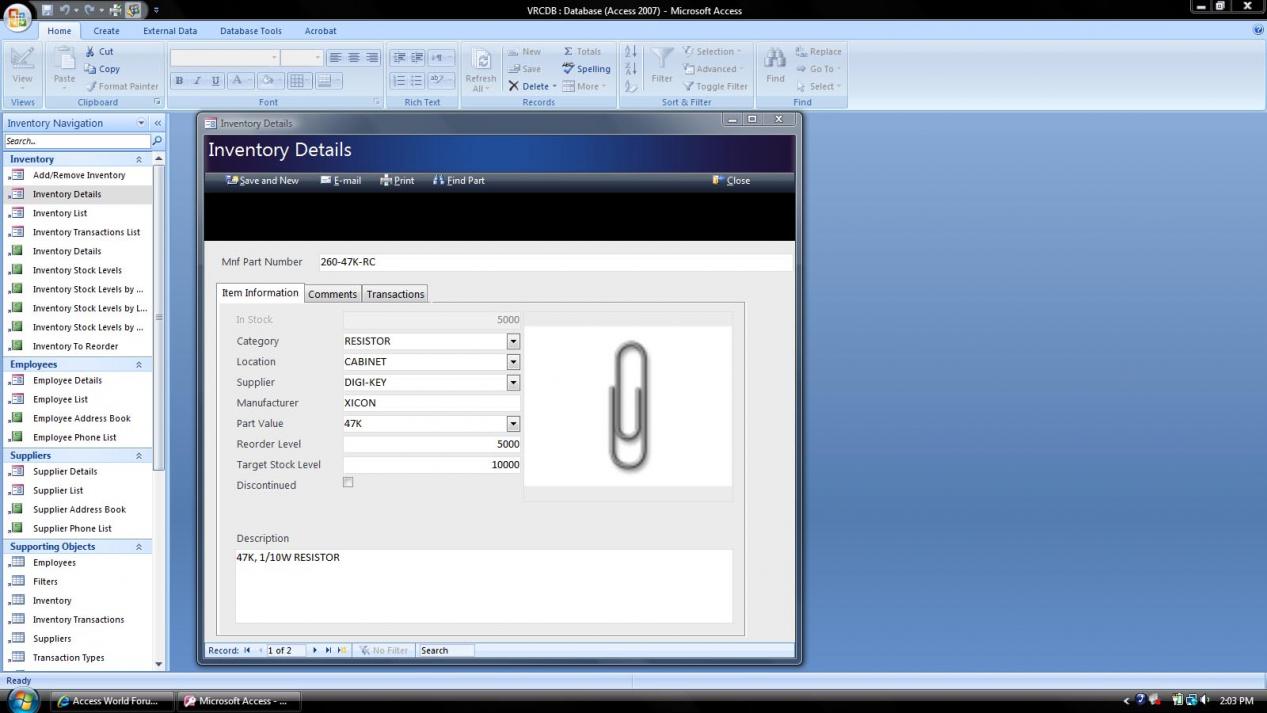Go to the next record arrow
The width and height of the screenshot is (1267, 713).
[315, 650]
